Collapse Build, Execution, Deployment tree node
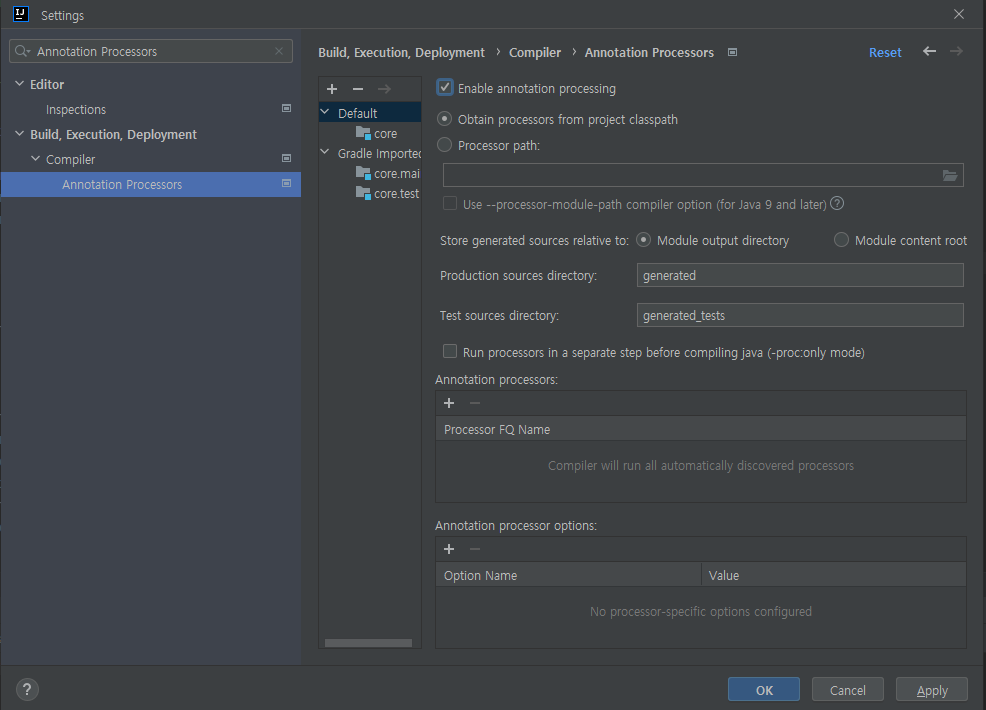The width and height of the screenshot is (986, 710). tap(19, 133)
